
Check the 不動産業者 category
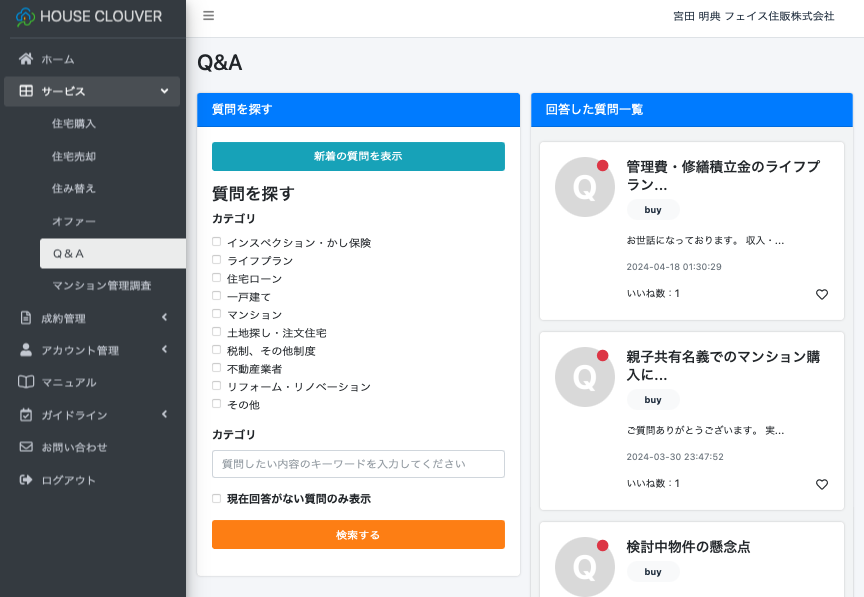coord(217,368)
